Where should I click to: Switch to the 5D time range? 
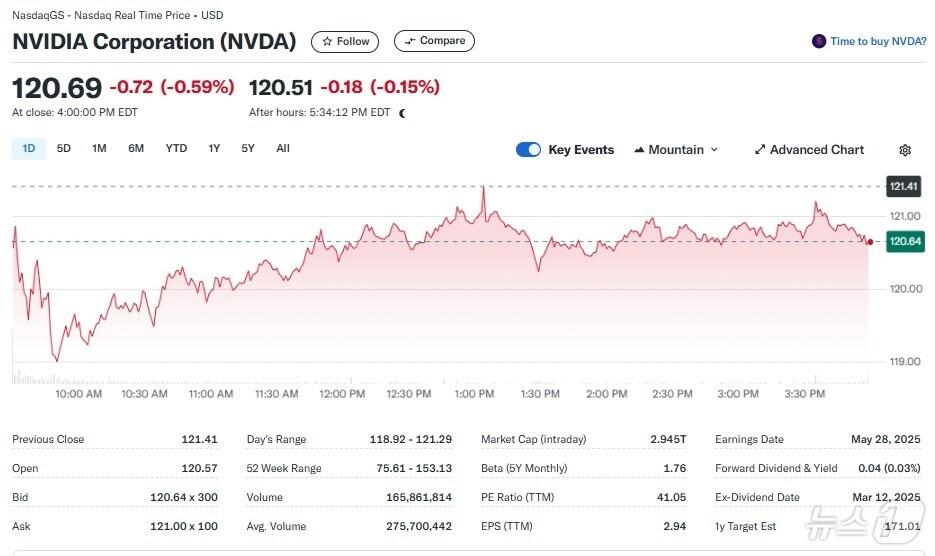coord(64,149)
